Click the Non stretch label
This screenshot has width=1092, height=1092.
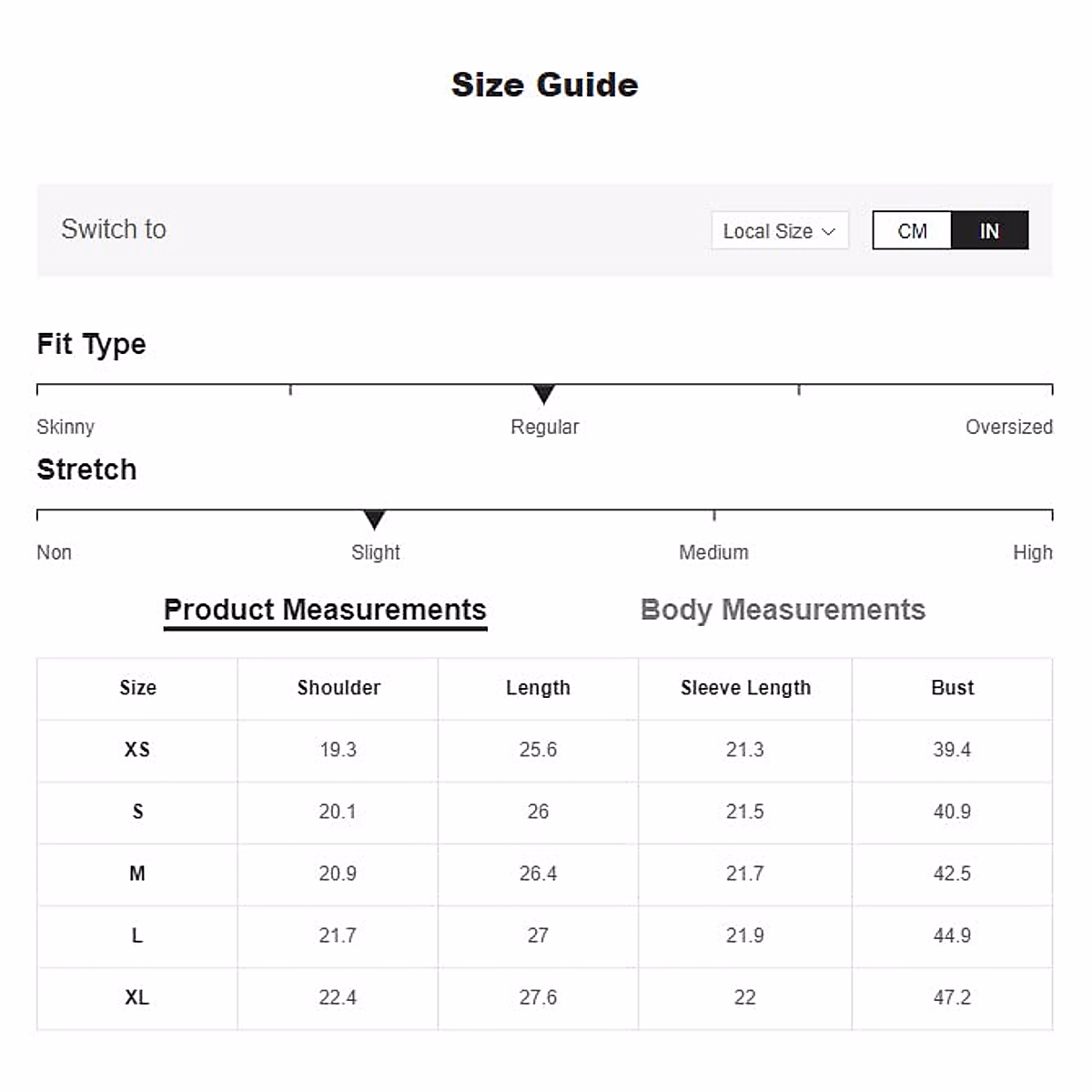pyautogui.click(x=54, y=552)
